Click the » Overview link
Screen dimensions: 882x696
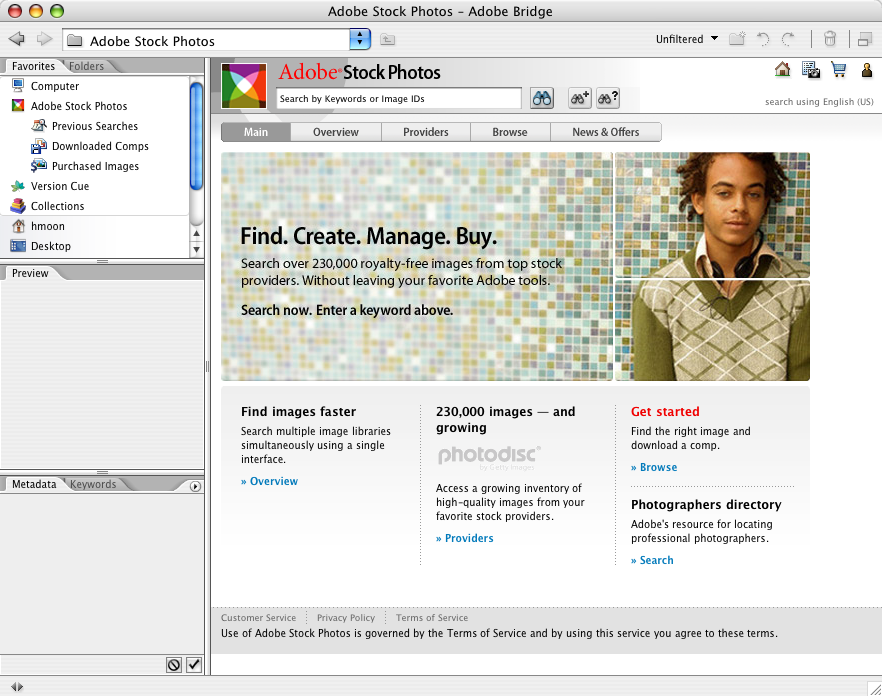(x=269, y=482)
